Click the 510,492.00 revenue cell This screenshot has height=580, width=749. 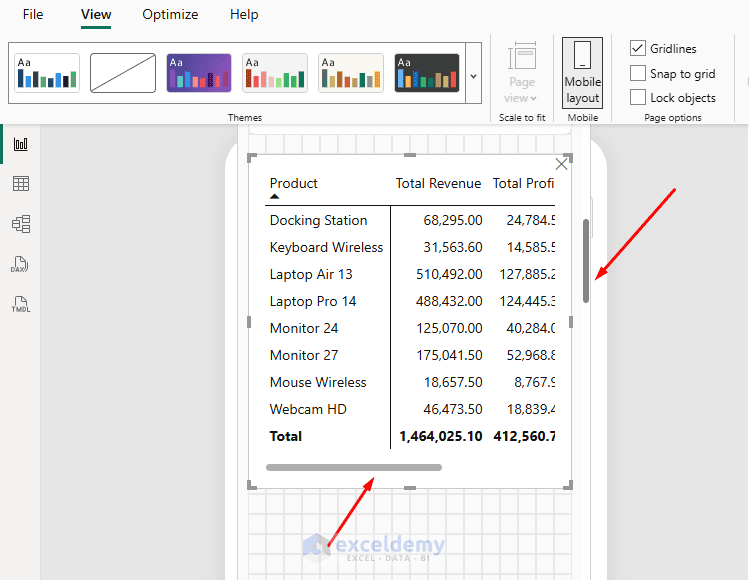449,274
